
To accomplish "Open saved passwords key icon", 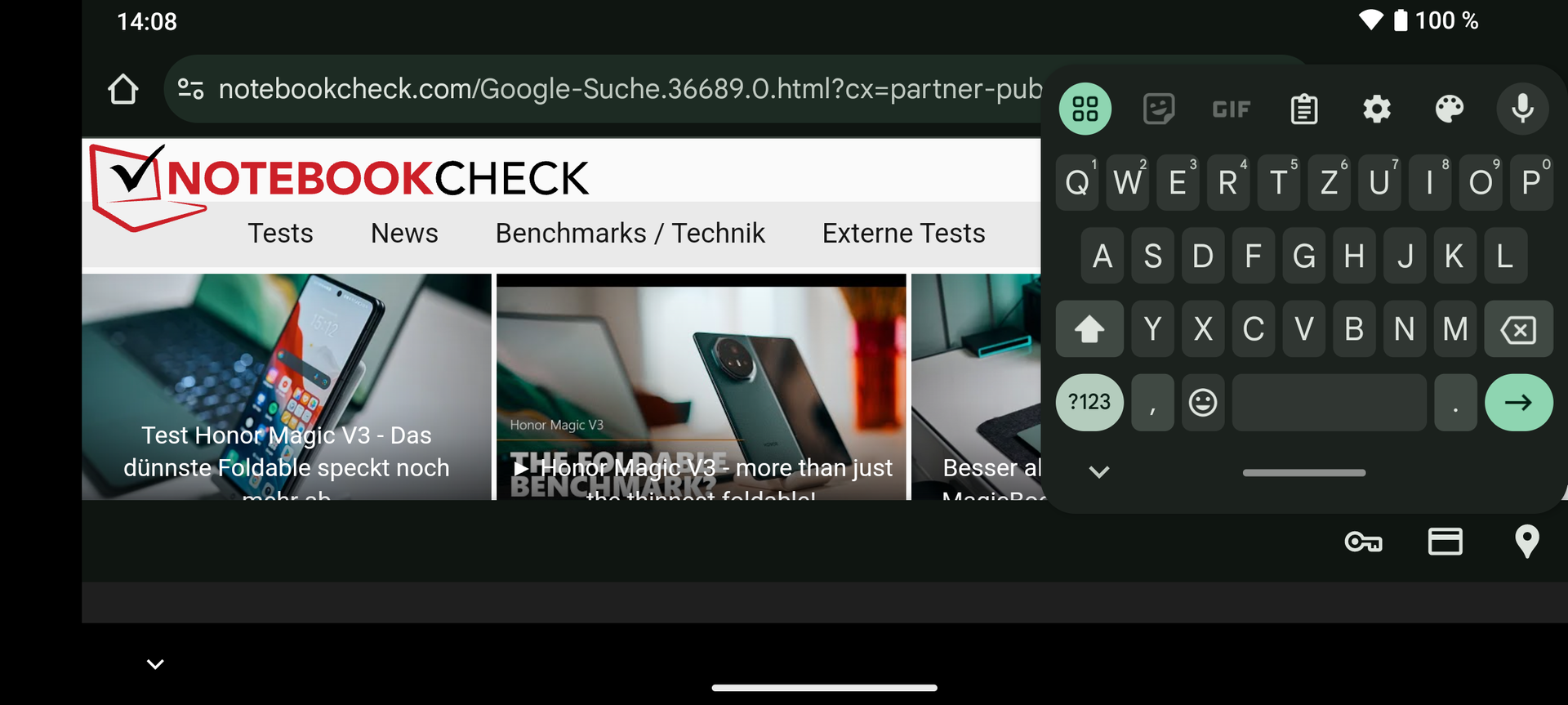I will (1363, 542).
